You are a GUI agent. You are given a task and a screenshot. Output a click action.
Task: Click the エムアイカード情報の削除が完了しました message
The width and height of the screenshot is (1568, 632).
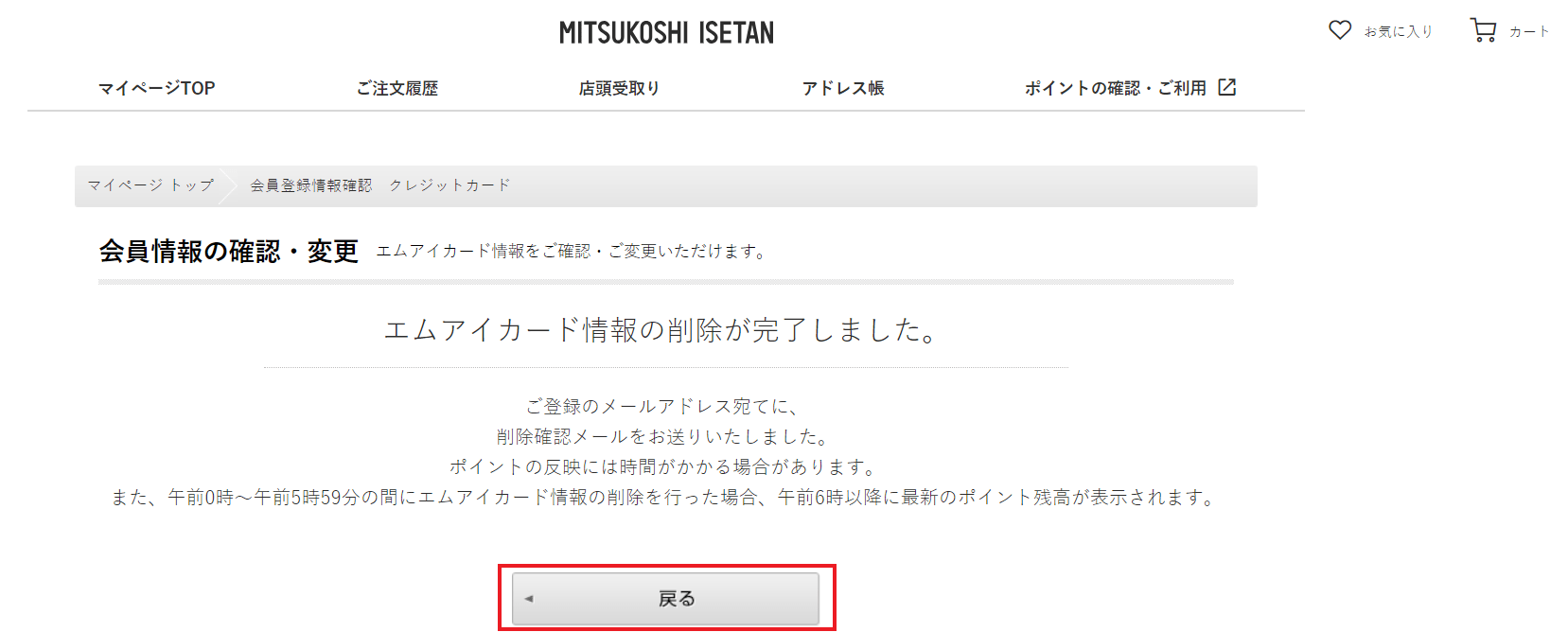point(661,330)
